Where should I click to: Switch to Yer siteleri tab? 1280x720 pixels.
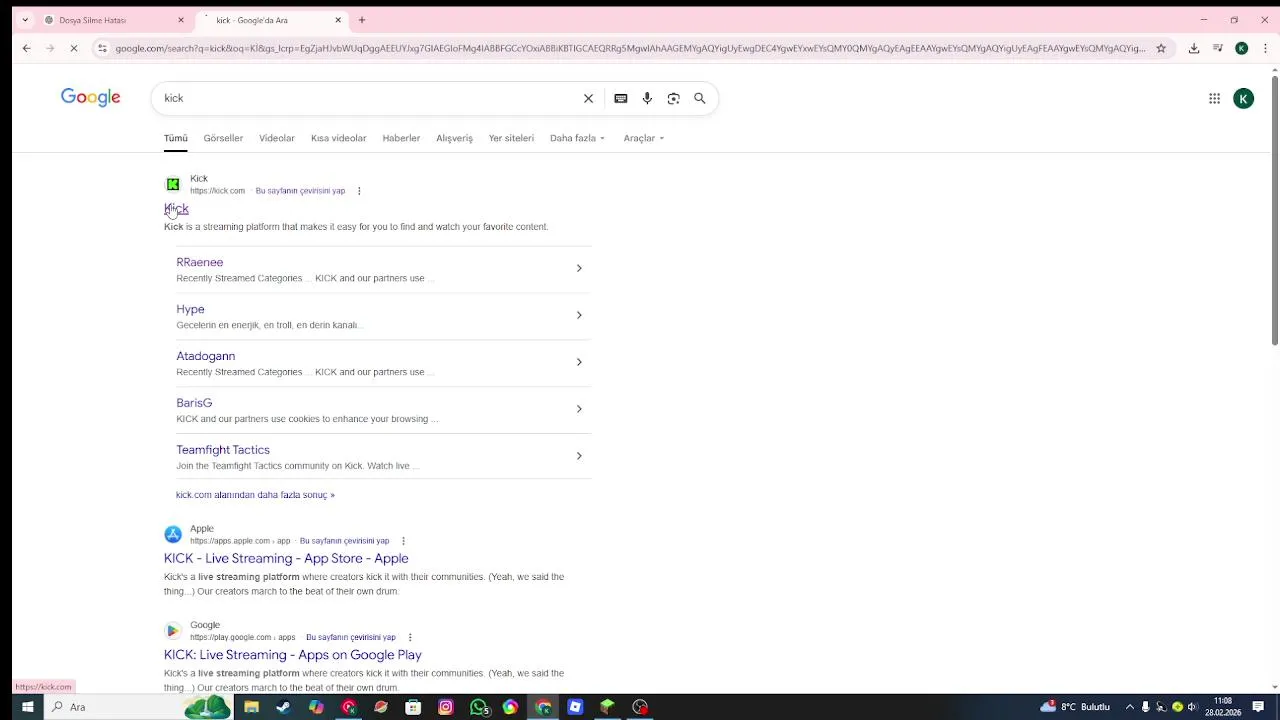click(x=511, y=138)
